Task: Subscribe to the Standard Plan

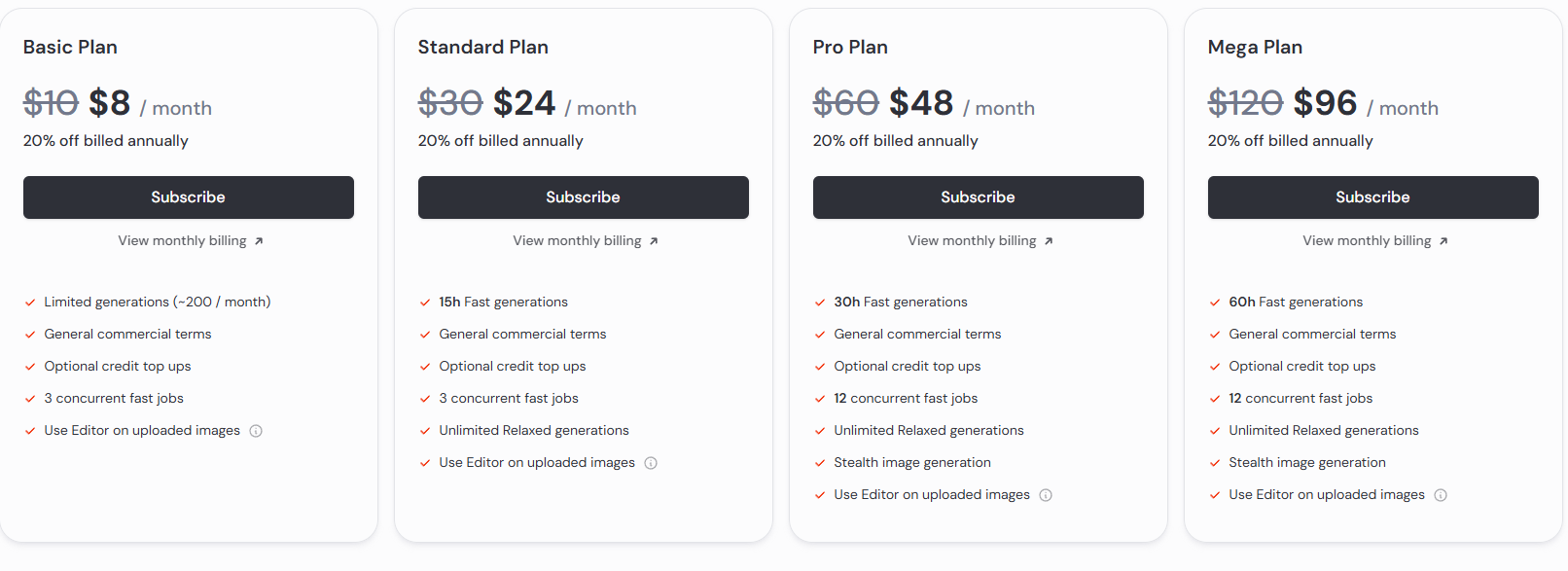Action: [x=584, y=197]
